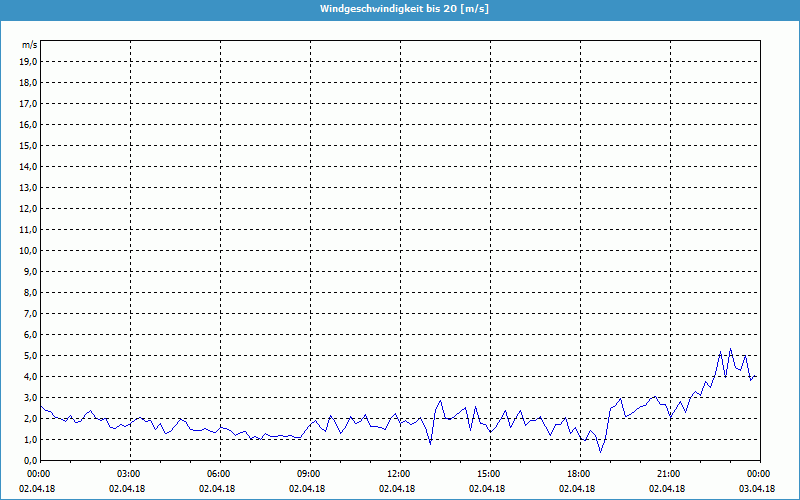Click the 0,0 y-axis origin label
Screen dimensions: 800x500
(x=29, y=460)
